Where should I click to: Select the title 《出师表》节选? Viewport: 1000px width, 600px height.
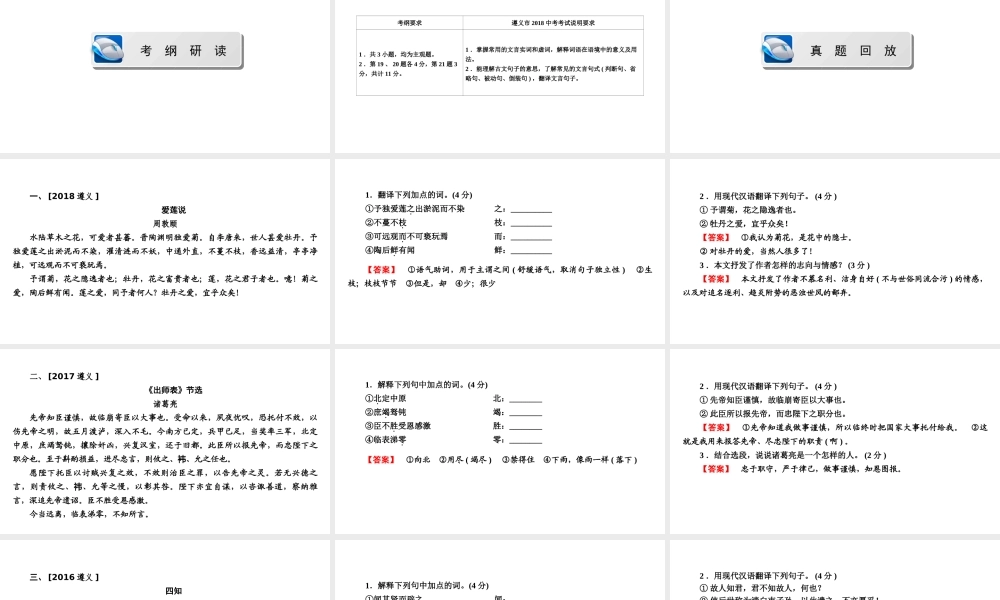174,390
